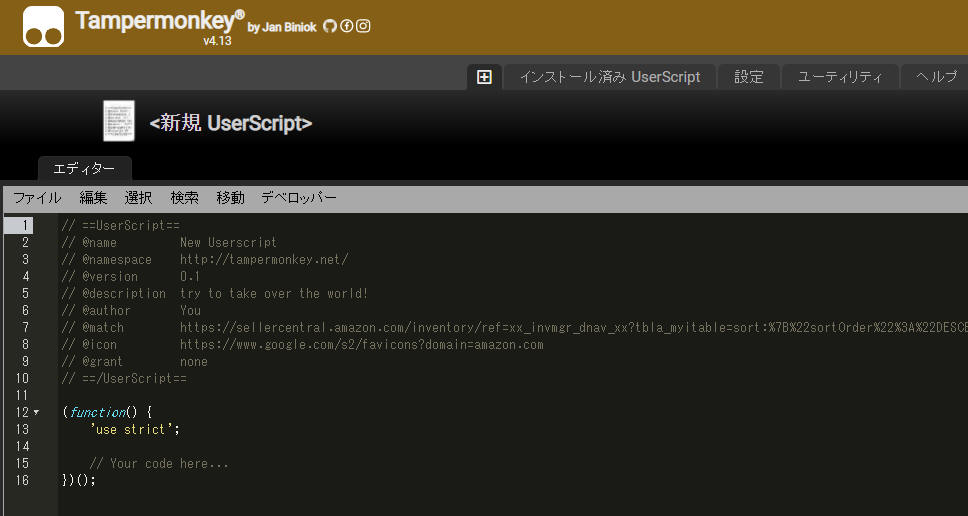
Task: Click the 'use strict' statement
Action: coord(135,430)
